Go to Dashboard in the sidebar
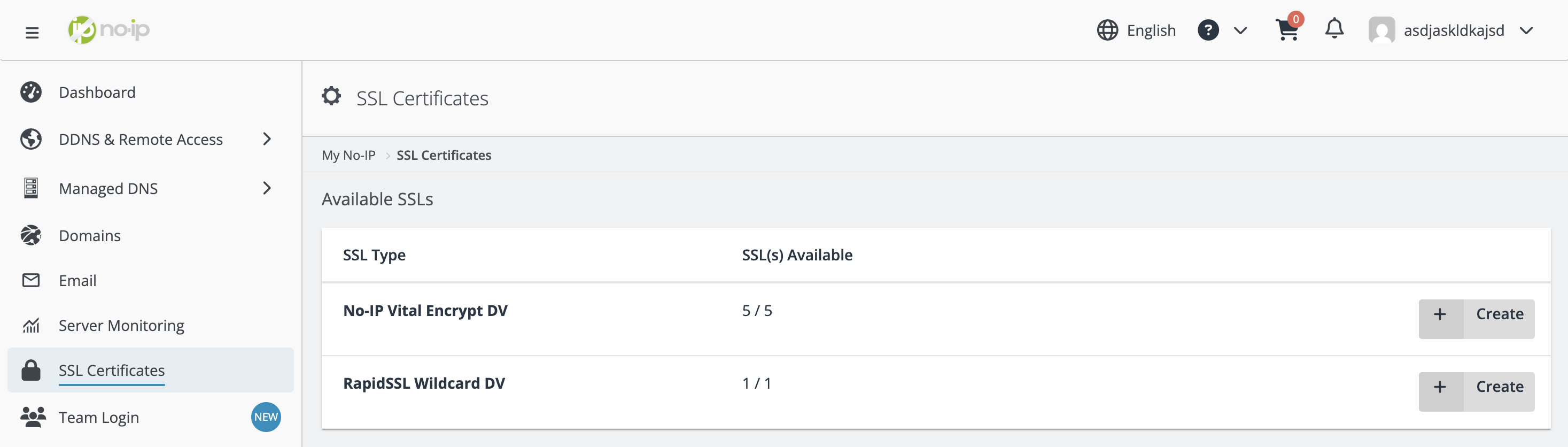The image size is (1568, 447). tap(97, 93)
